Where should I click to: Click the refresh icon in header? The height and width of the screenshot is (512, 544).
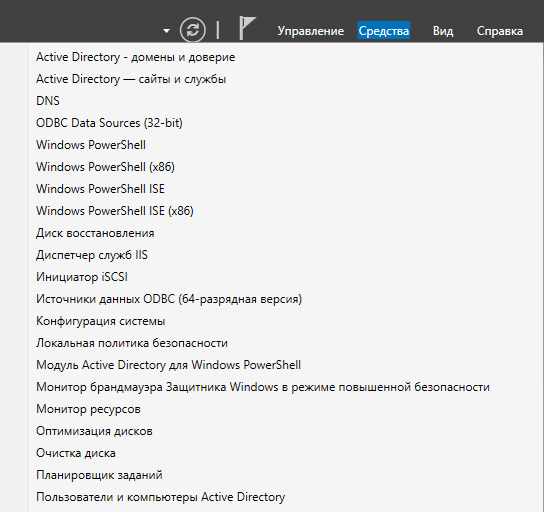click(x=193, y=29)
